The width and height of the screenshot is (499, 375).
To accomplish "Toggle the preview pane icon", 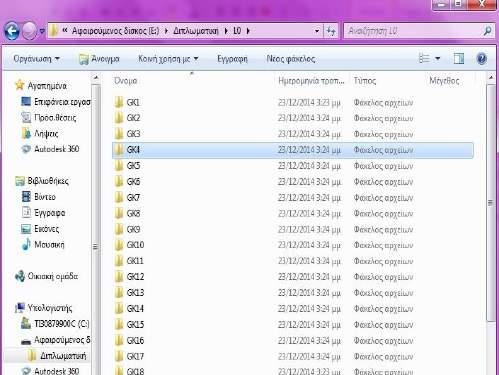I will (x=459, y=59).
